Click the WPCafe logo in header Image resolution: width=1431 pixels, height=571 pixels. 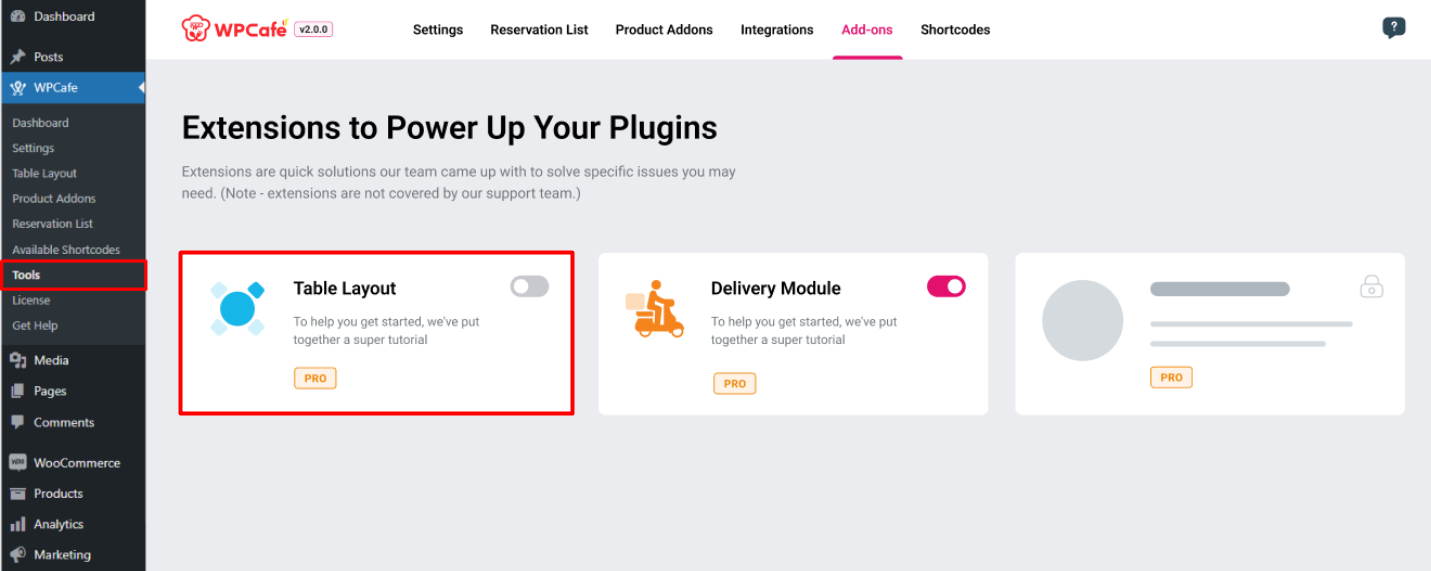tap(234, 29)
